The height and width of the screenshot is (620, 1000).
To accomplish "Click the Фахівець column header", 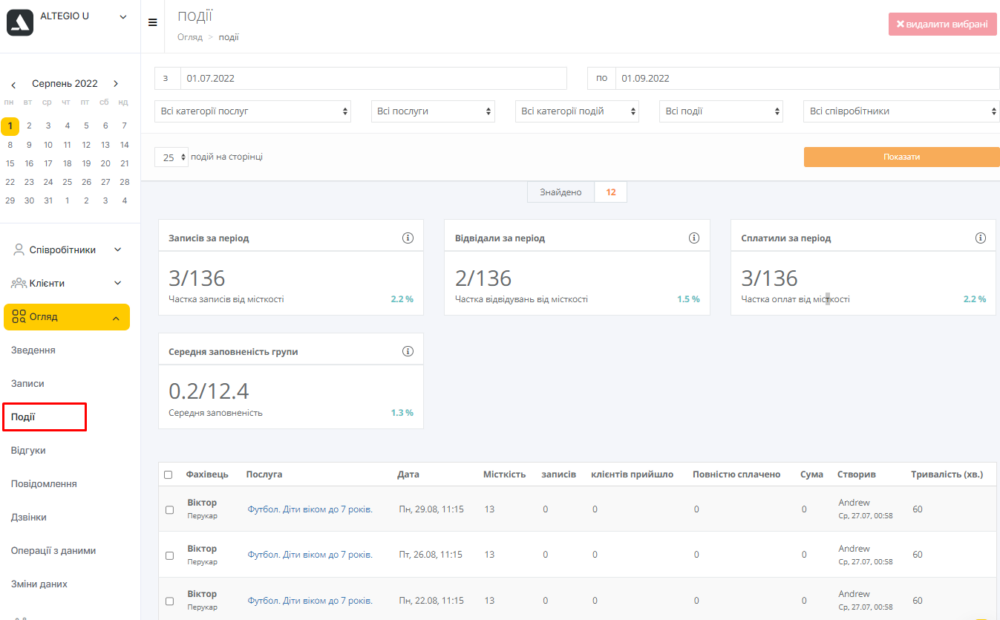I will 207,475.
